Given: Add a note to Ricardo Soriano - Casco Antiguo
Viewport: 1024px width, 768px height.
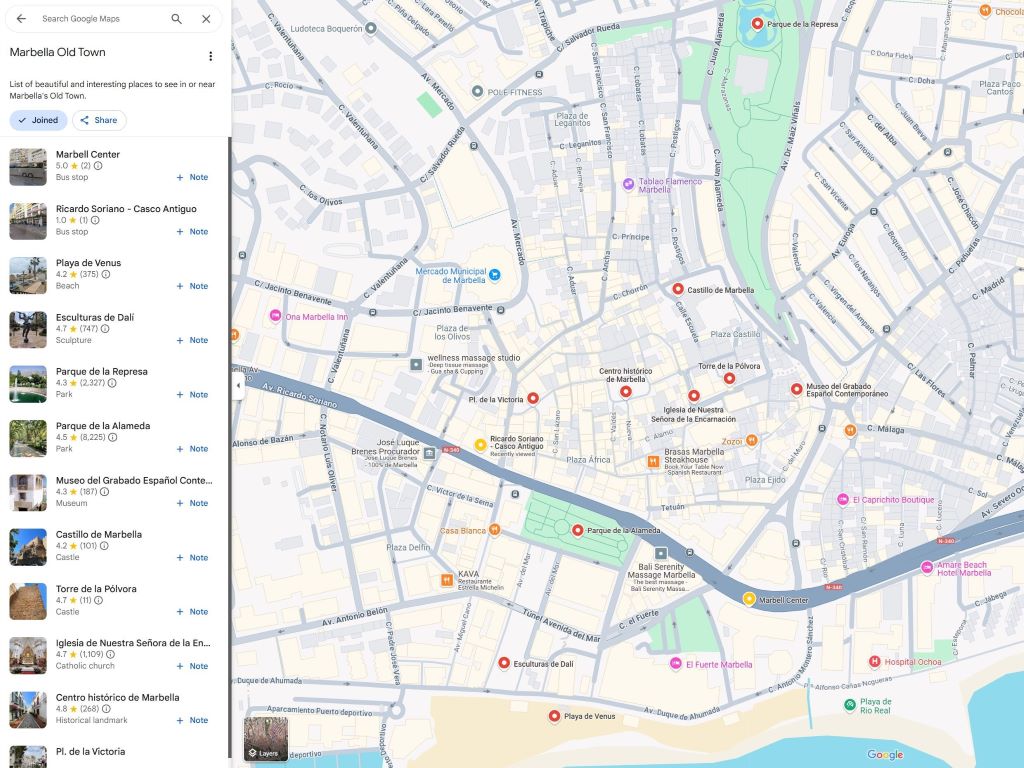Looking at the screenshot, I should (x=193, y=231).
